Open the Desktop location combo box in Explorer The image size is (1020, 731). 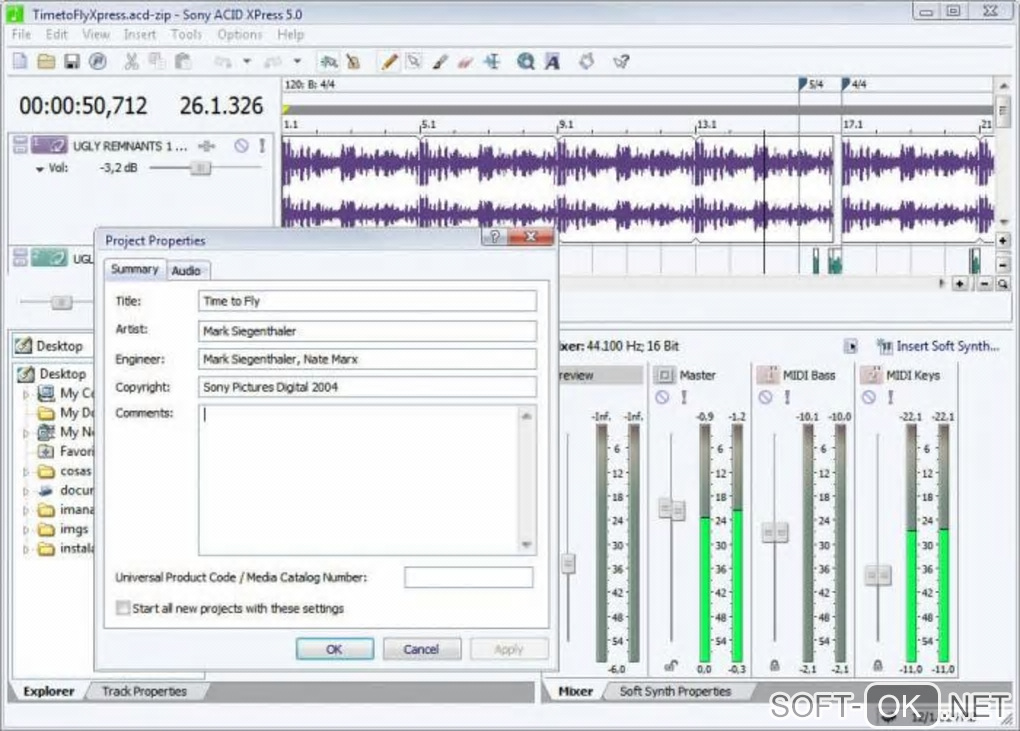point(53,346)
